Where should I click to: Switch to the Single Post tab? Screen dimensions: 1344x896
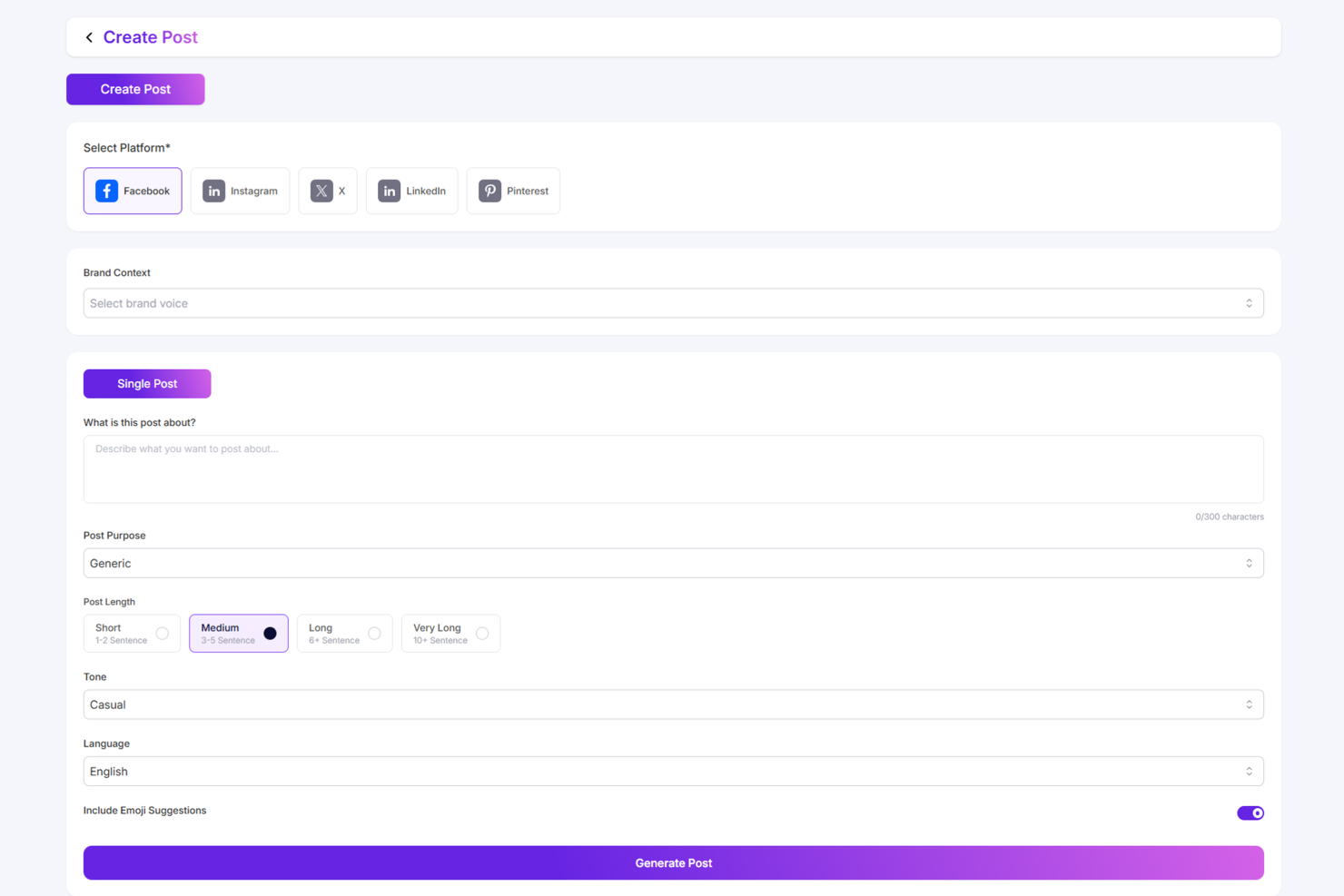(x=146, y=383)
